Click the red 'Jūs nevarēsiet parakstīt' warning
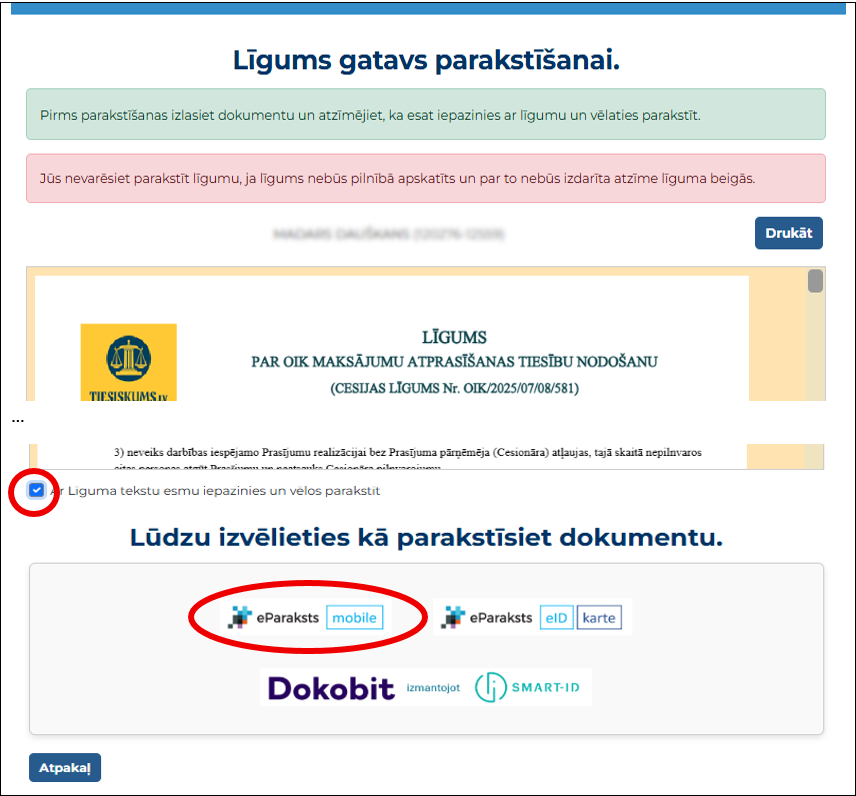This screenshot has height=796, width=856. pyautogui.click(x=425, y=179)
